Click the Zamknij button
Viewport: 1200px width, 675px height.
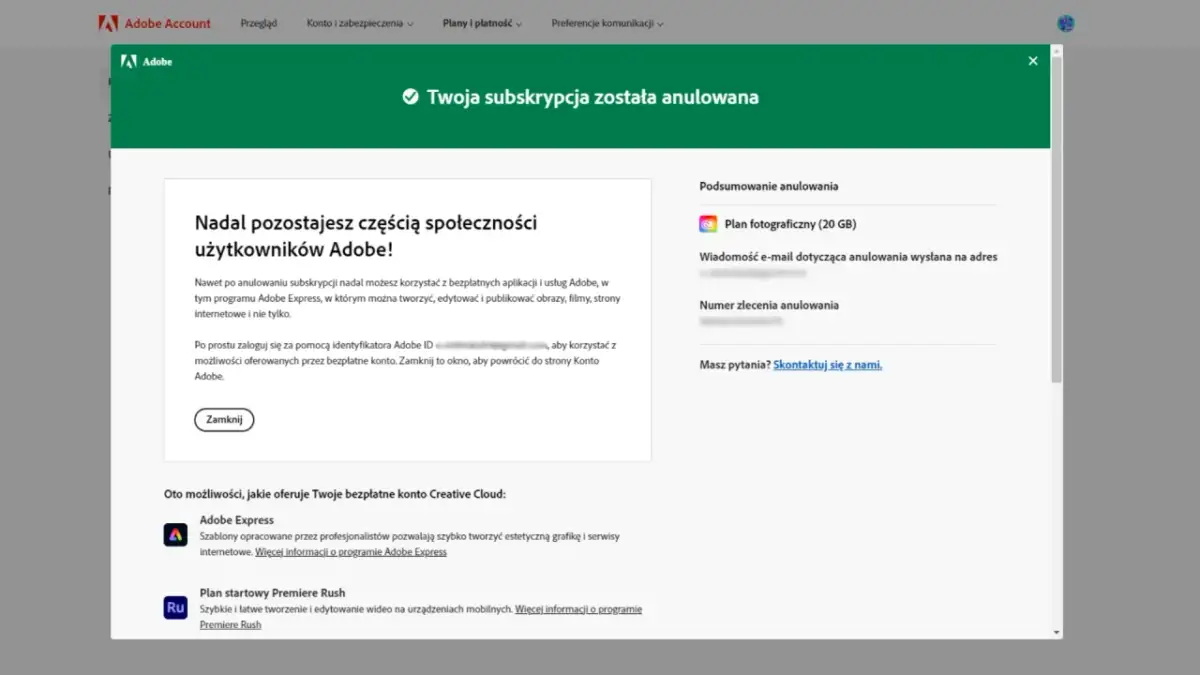[224, 419]
